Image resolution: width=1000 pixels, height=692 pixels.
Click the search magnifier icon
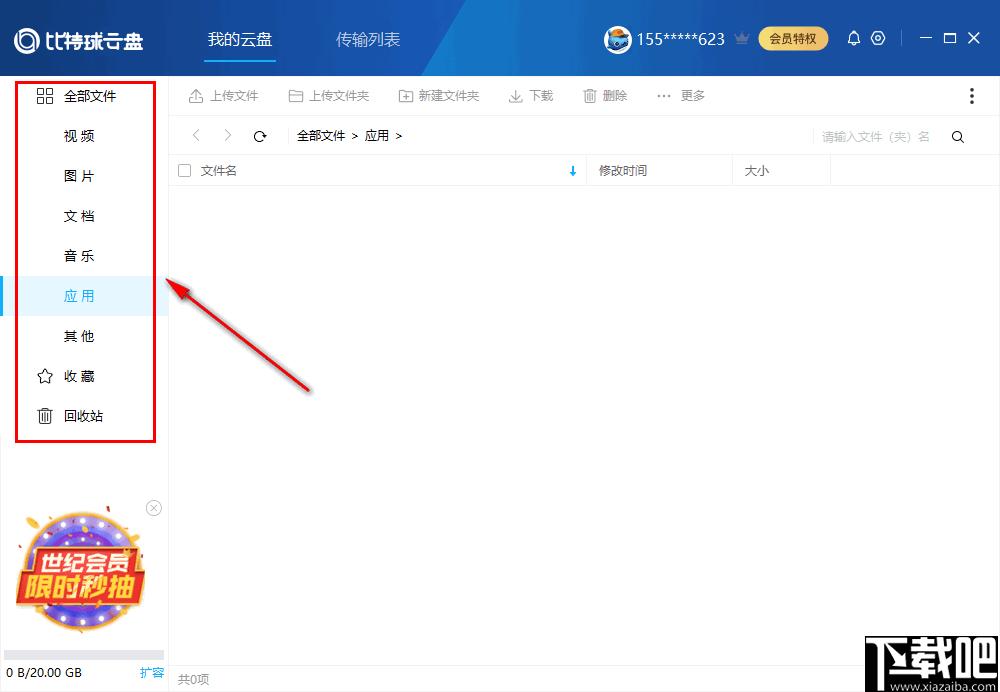[957, 136]
